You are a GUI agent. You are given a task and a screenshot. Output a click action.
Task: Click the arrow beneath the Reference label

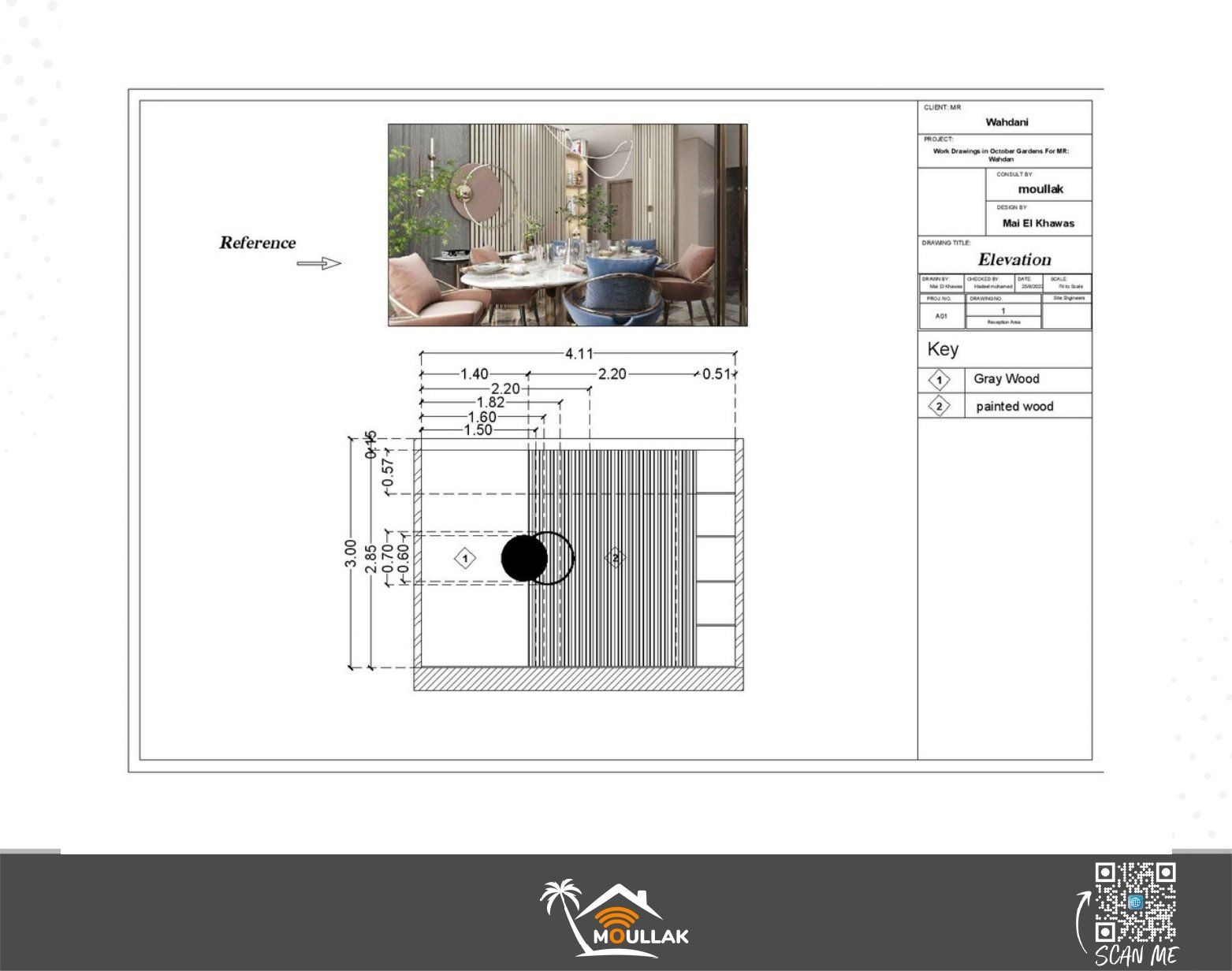(318, 263)
